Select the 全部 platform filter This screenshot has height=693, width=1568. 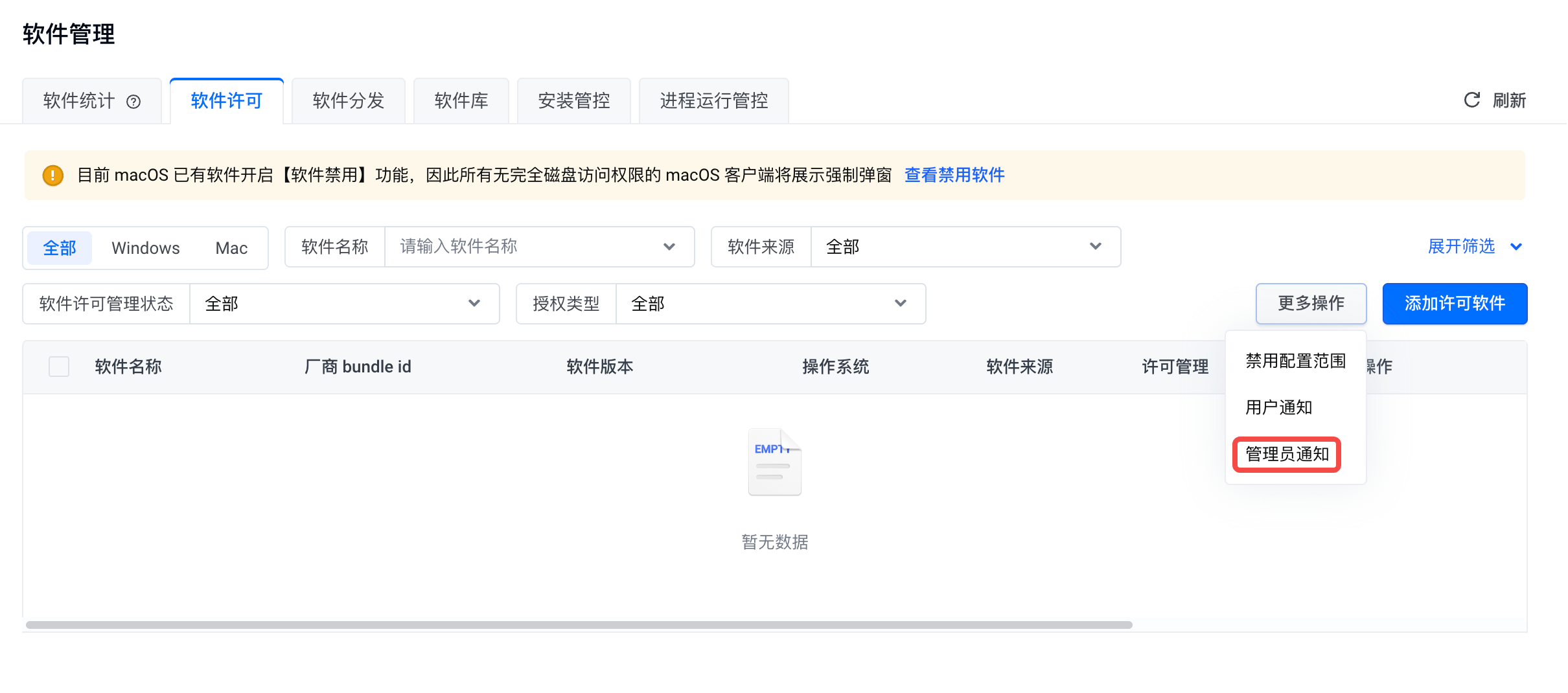[60, 247]
